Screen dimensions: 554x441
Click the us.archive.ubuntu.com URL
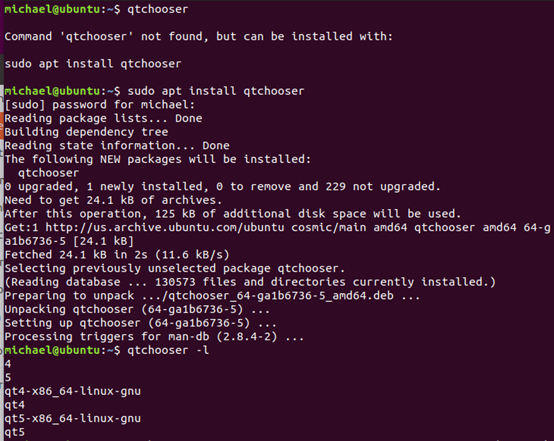point(165,227)
